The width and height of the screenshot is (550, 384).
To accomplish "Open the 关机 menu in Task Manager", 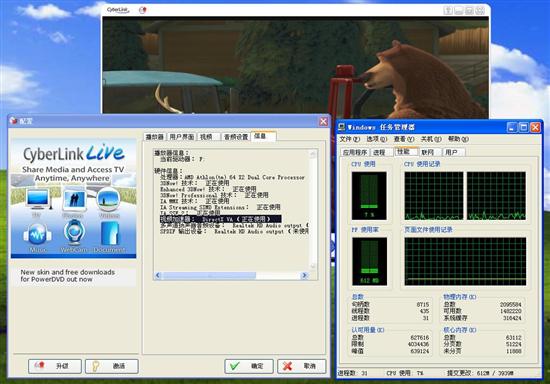I will coord(431,139).
